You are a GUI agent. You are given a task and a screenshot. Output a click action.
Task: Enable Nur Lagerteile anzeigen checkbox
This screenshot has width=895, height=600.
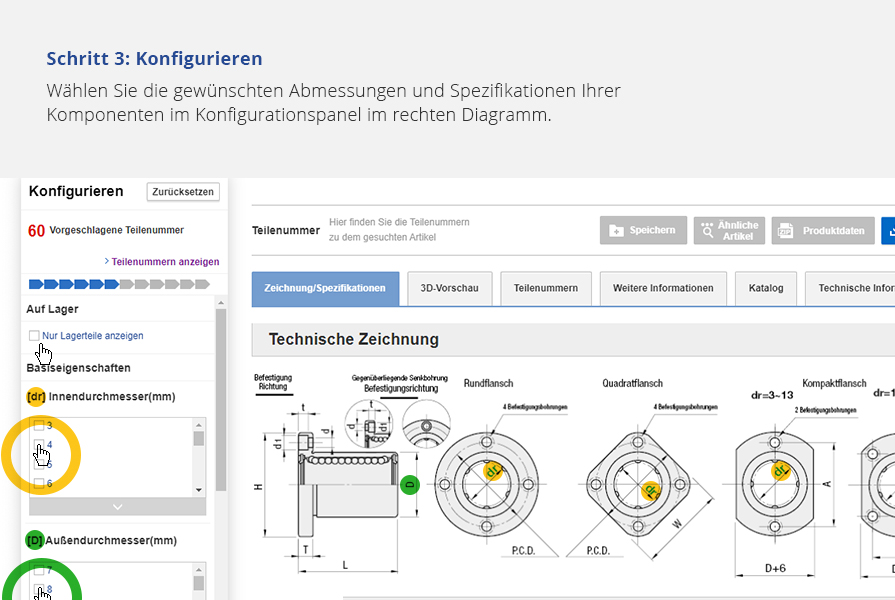[x=35, y=336]
